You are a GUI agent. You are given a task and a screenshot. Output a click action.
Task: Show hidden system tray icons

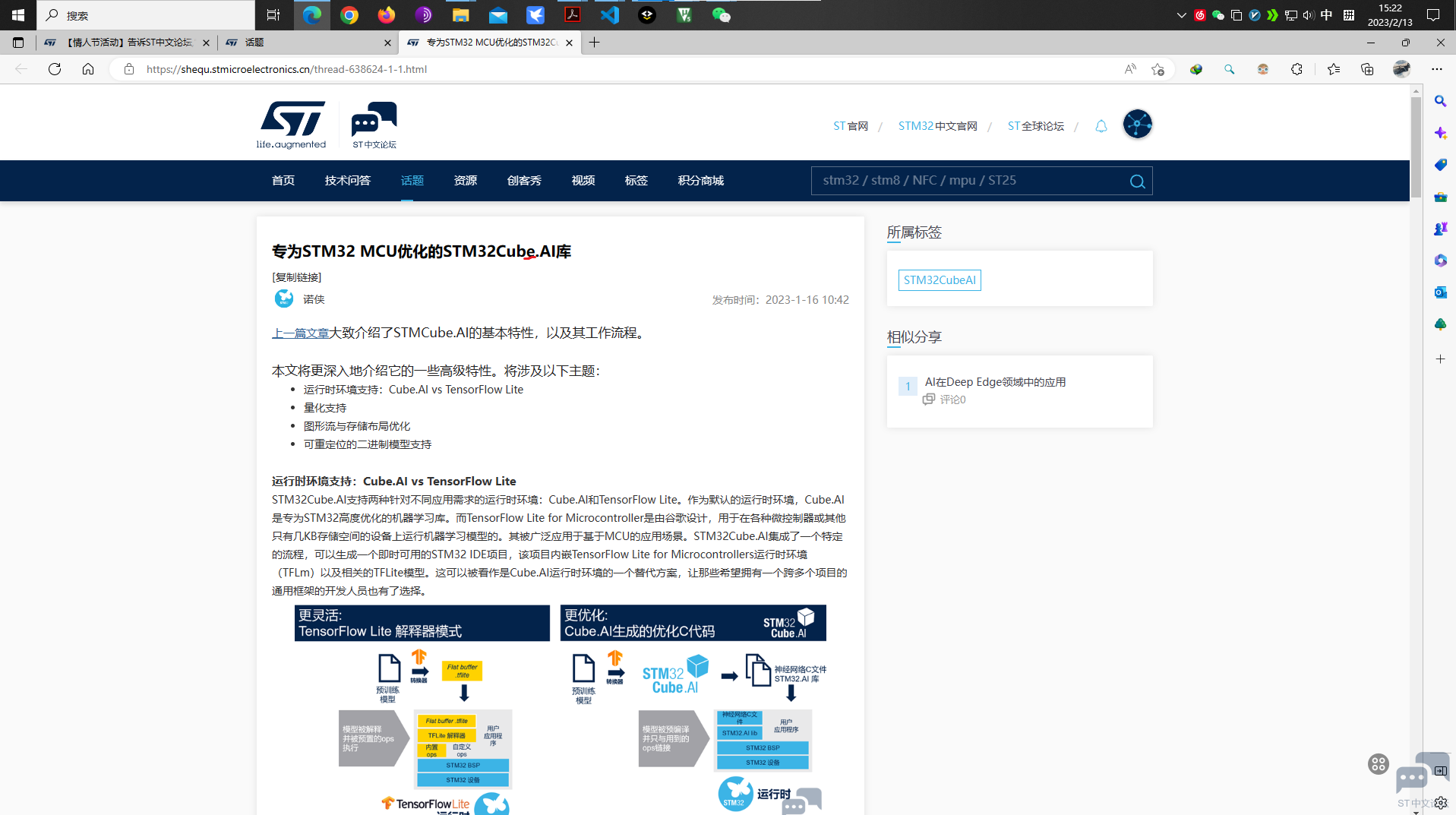pyautogui.click(x=1181, y=15)
